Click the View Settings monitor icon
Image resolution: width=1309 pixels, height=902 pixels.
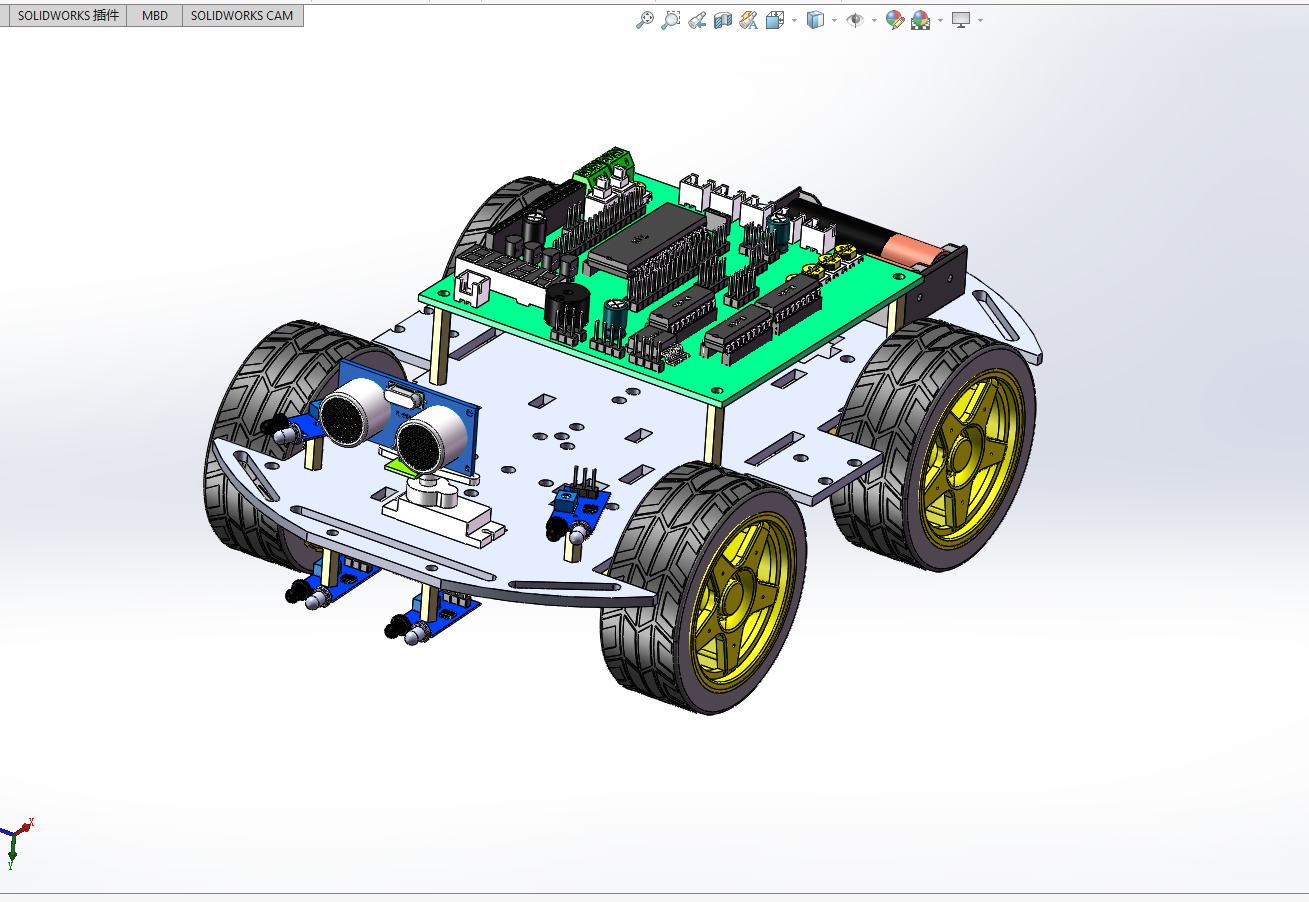pyautogui.click(x=961, y=20)
